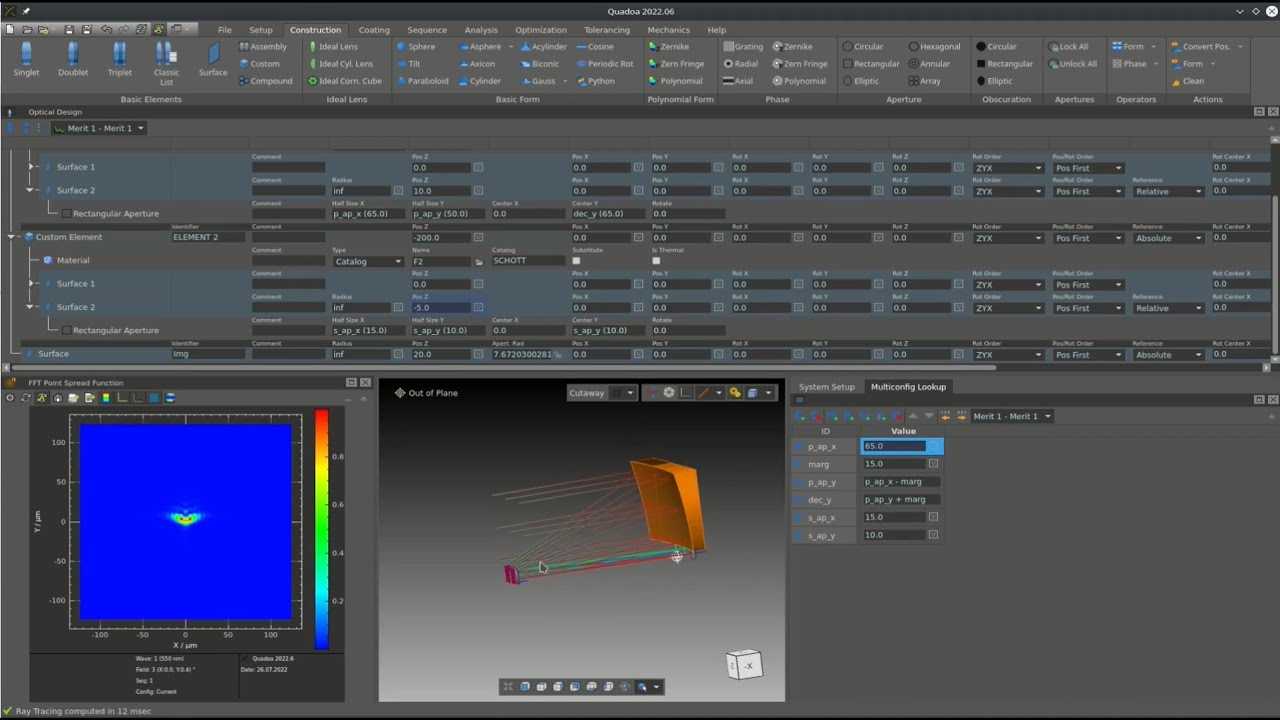Open Reference dropdown set to Absolute for ELEMENT 2
Image resolution: width=1280 pixels, height=720 pixels.
click(1167, 238)
